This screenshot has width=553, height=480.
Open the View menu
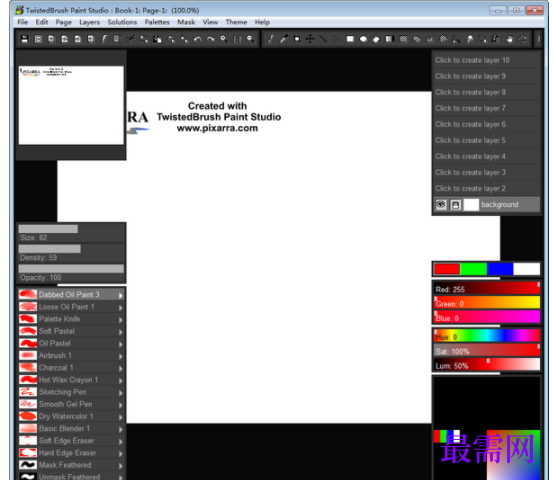coord(210,22)
